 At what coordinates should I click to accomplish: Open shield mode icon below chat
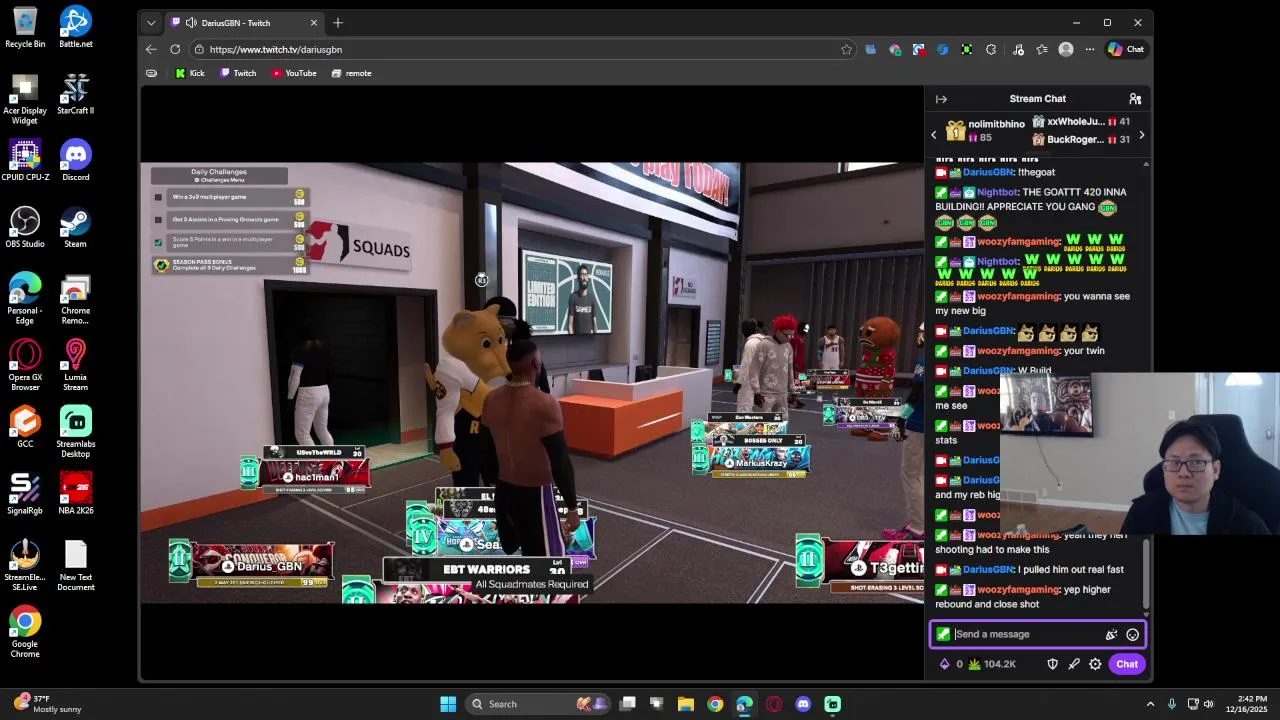(1052, 664)
